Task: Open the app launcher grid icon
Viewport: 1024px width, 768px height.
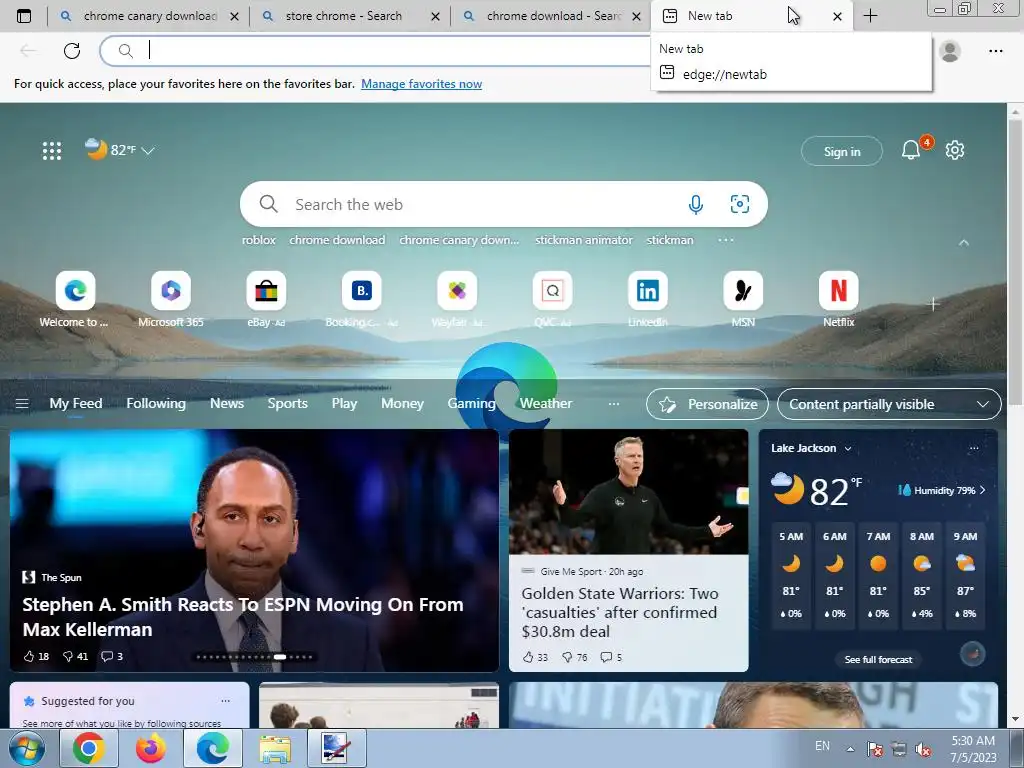Action: (52, 151)
